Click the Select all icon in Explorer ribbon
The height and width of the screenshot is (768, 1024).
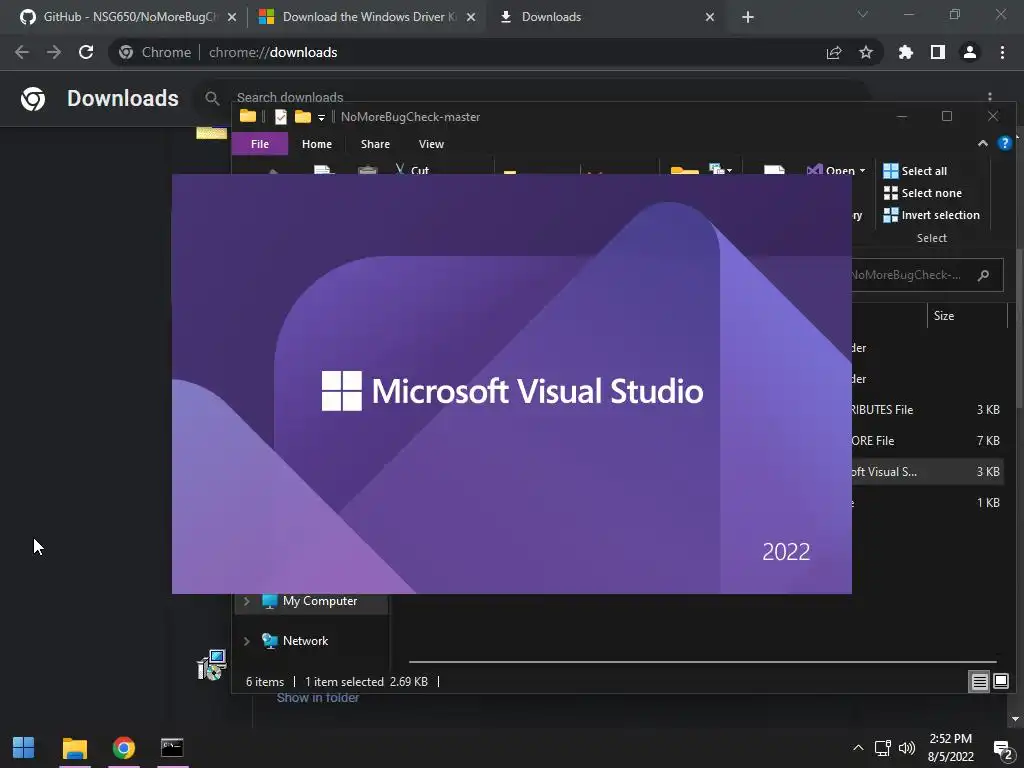891,171
